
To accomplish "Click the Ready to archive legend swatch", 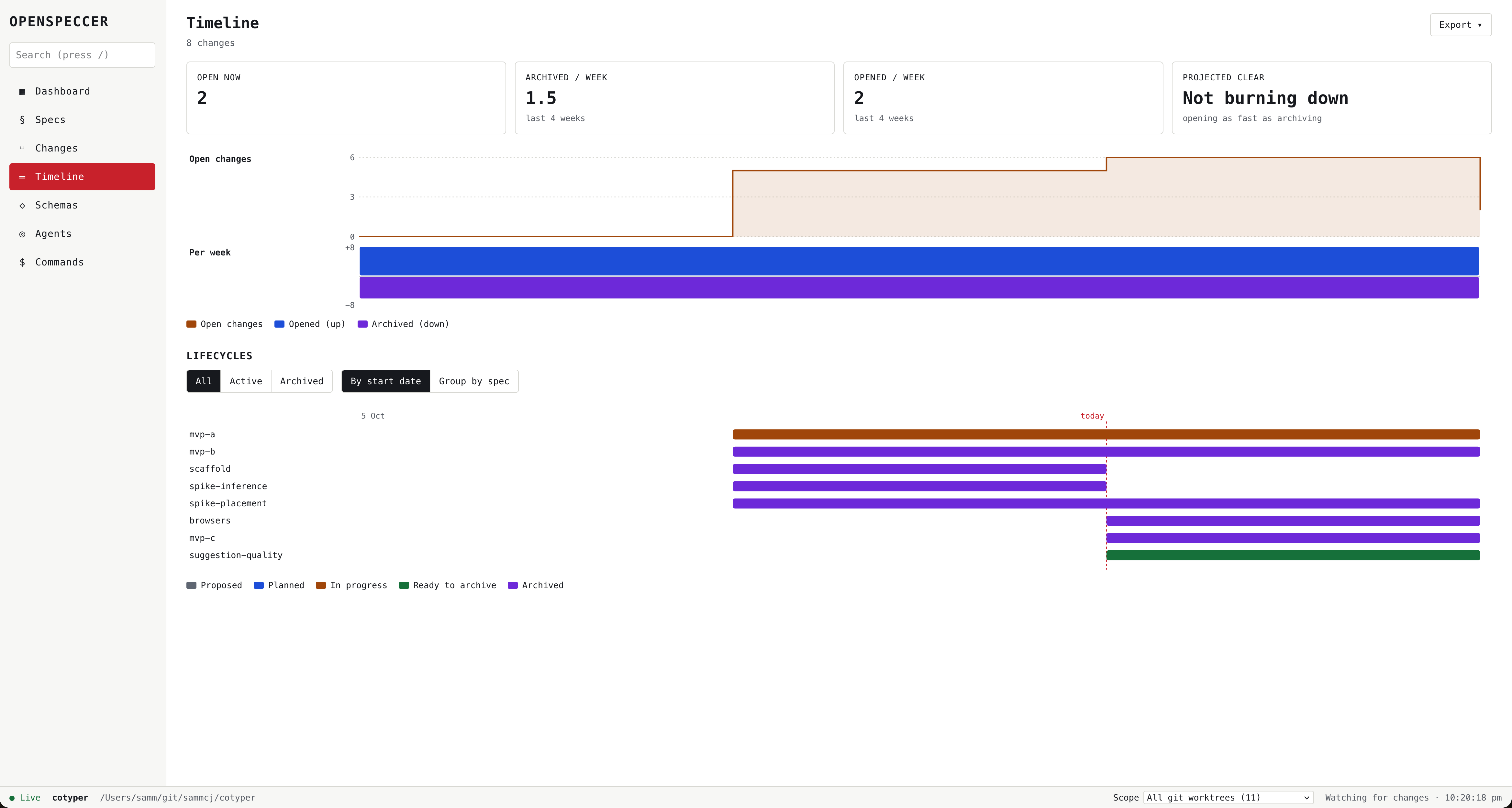I will tap(404, 586).
